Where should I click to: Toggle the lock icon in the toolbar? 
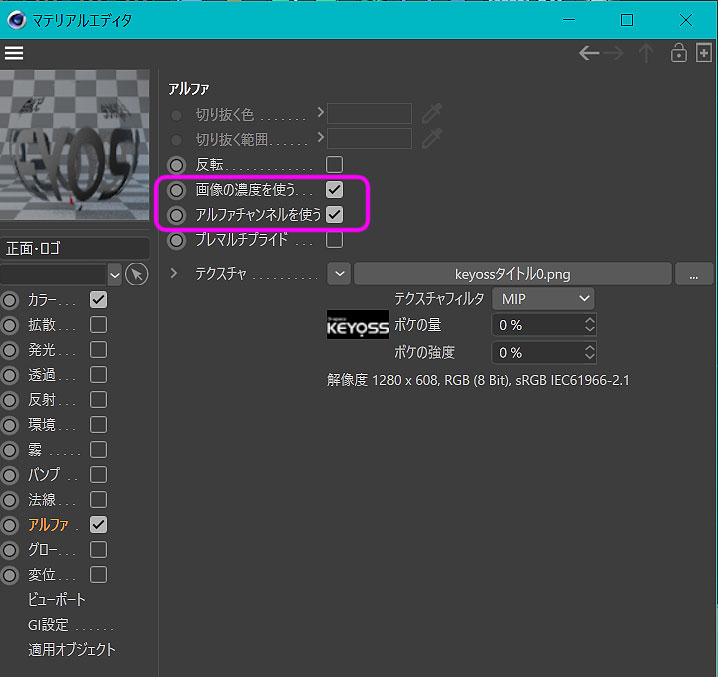(679, 53)
